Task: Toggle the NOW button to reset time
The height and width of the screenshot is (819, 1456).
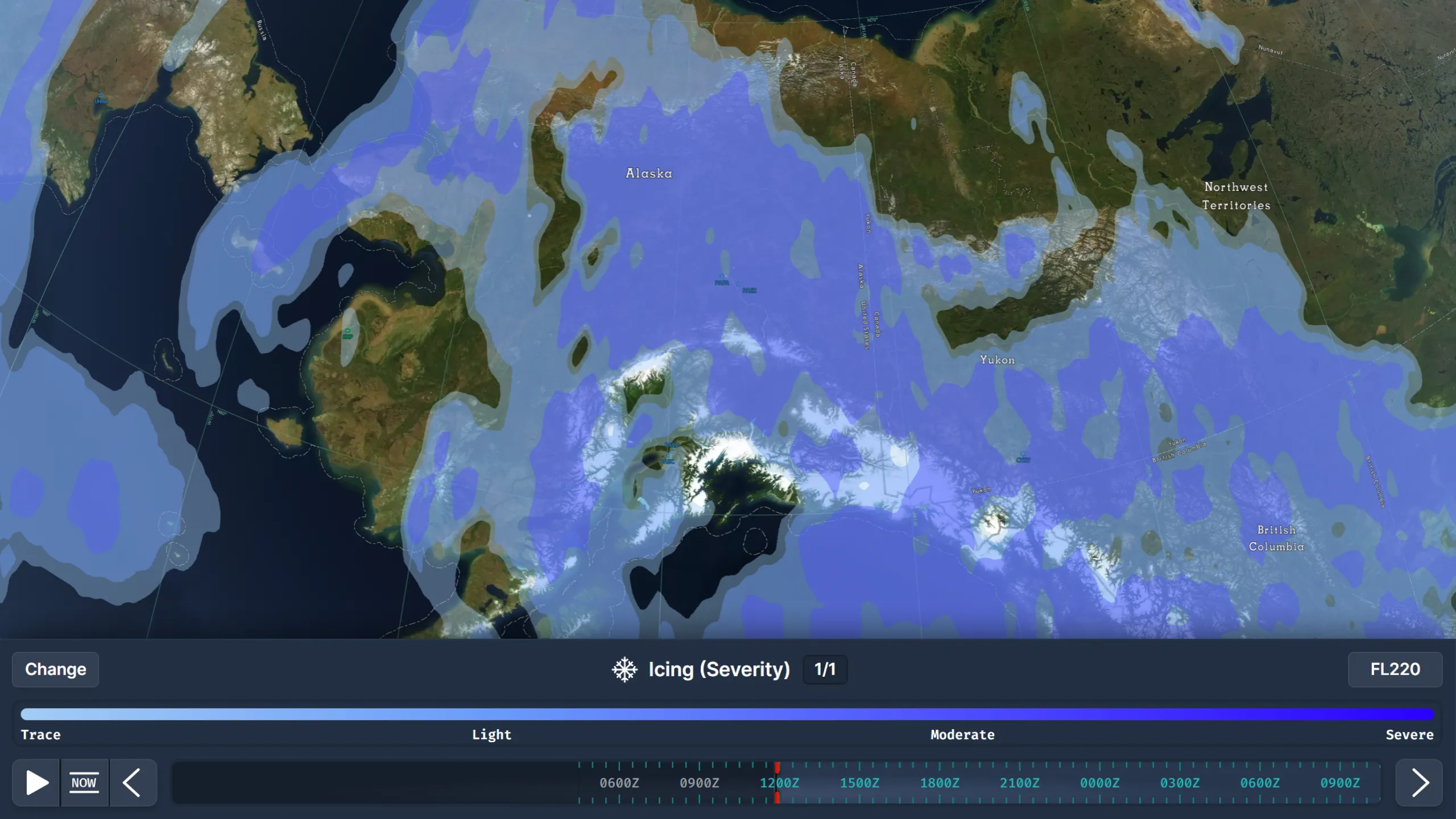Action: click(x=84, y=783)
